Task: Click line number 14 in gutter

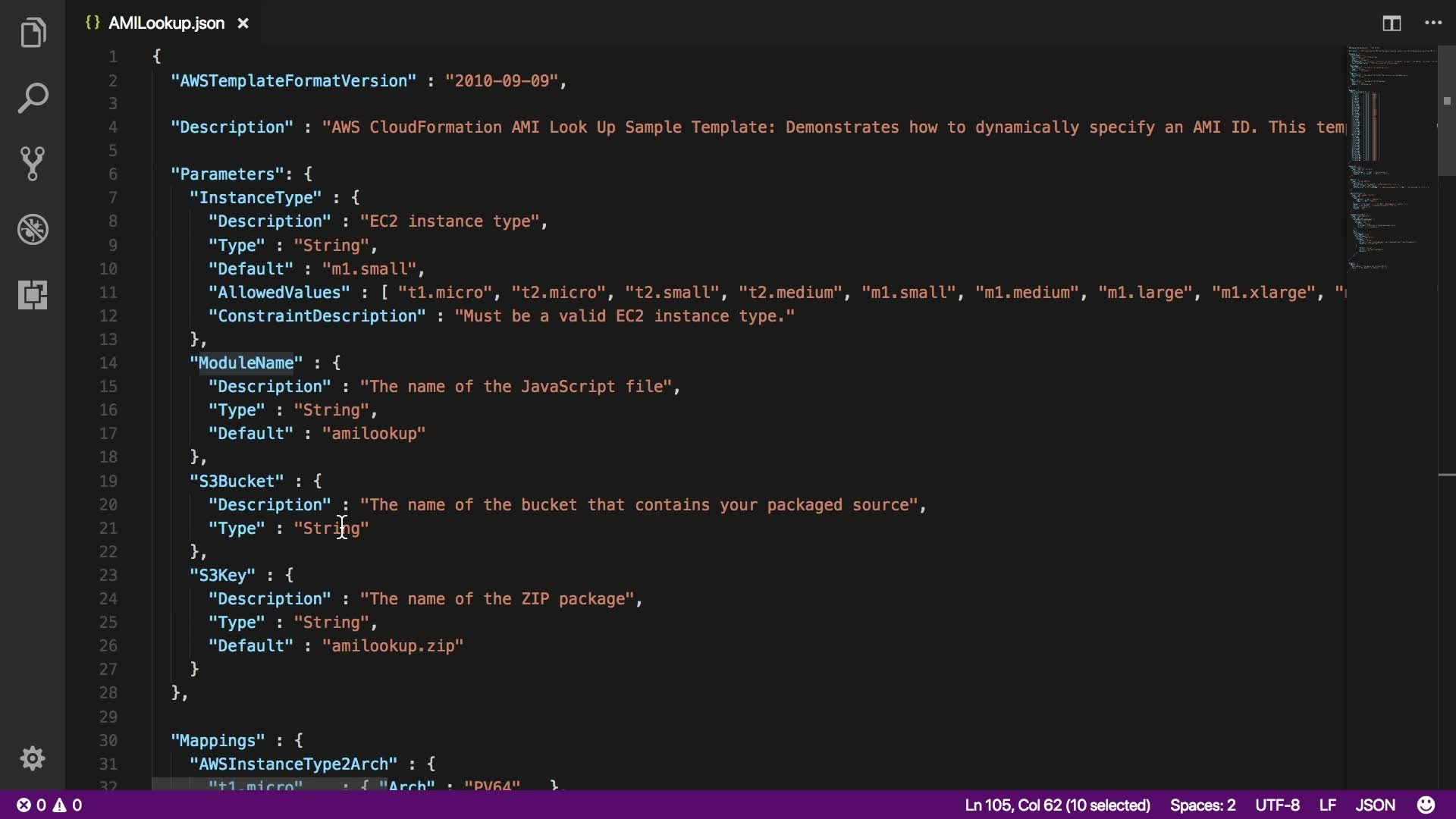Action: [108, 362]
